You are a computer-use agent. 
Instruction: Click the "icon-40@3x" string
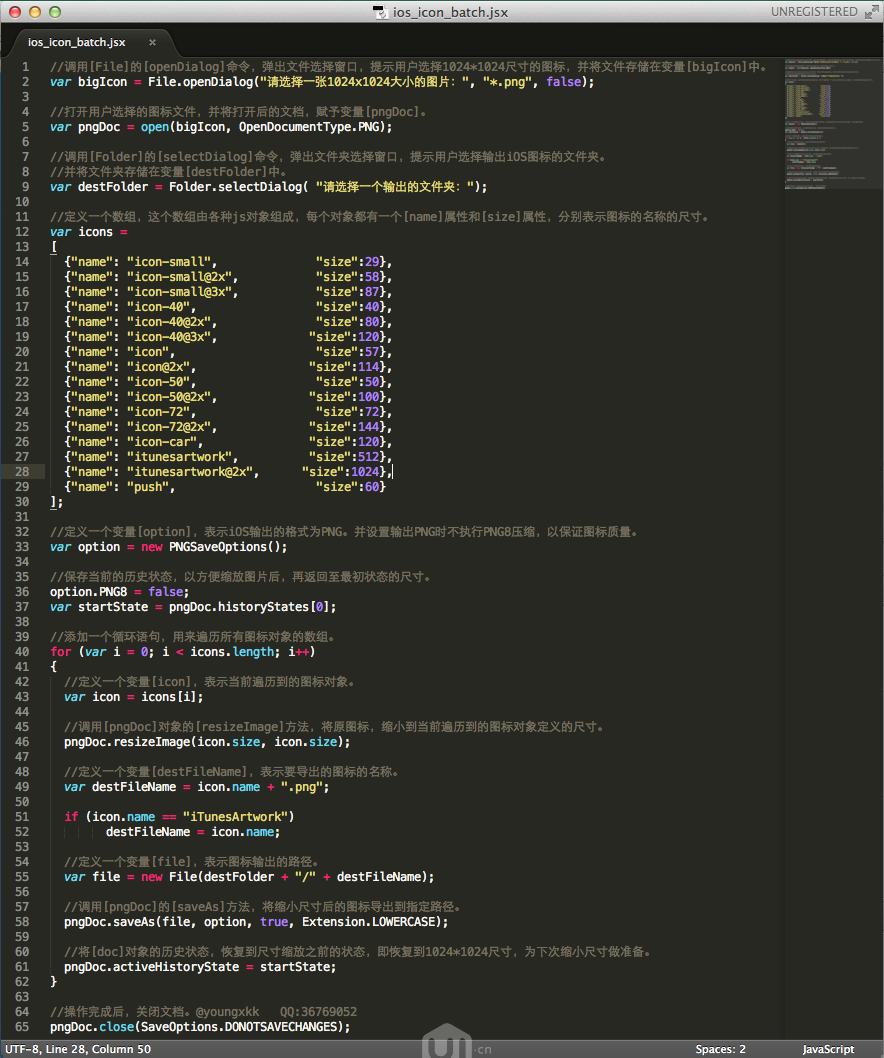tap(169, 337)
